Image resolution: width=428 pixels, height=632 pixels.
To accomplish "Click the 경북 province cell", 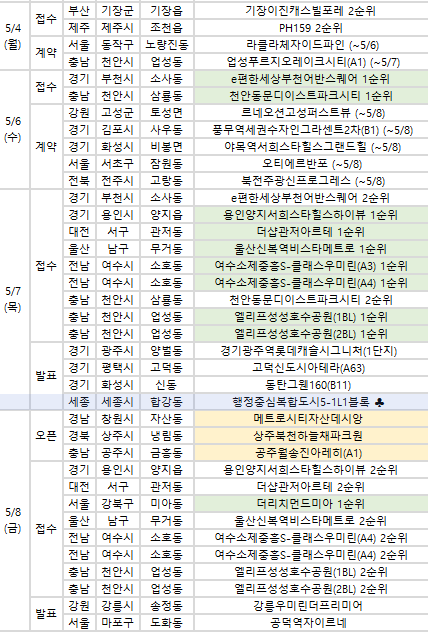I will click(79, 436).
